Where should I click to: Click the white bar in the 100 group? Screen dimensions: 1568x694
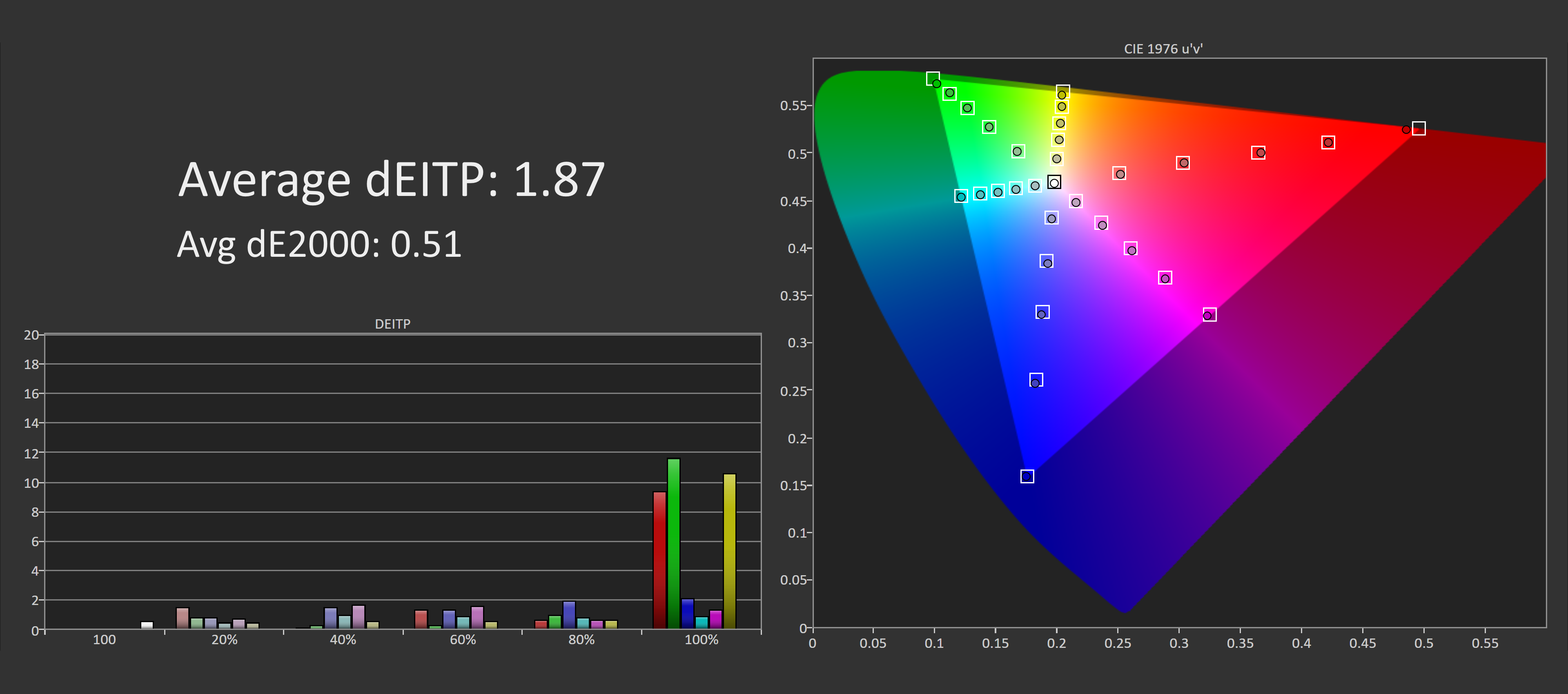click(147, 625)
